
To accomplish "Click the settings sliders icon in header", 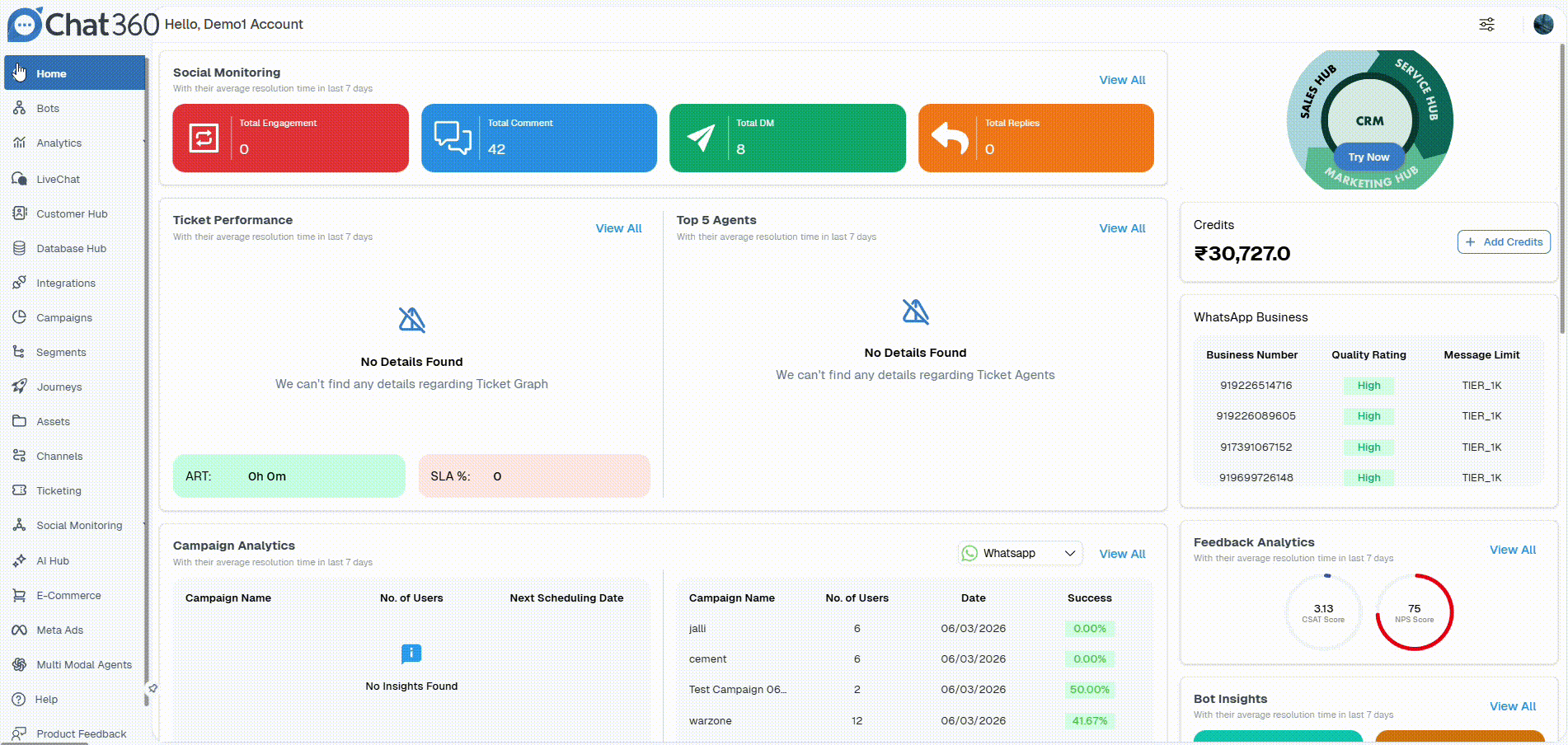I will pyautogui.click(x=1486, y=24).
